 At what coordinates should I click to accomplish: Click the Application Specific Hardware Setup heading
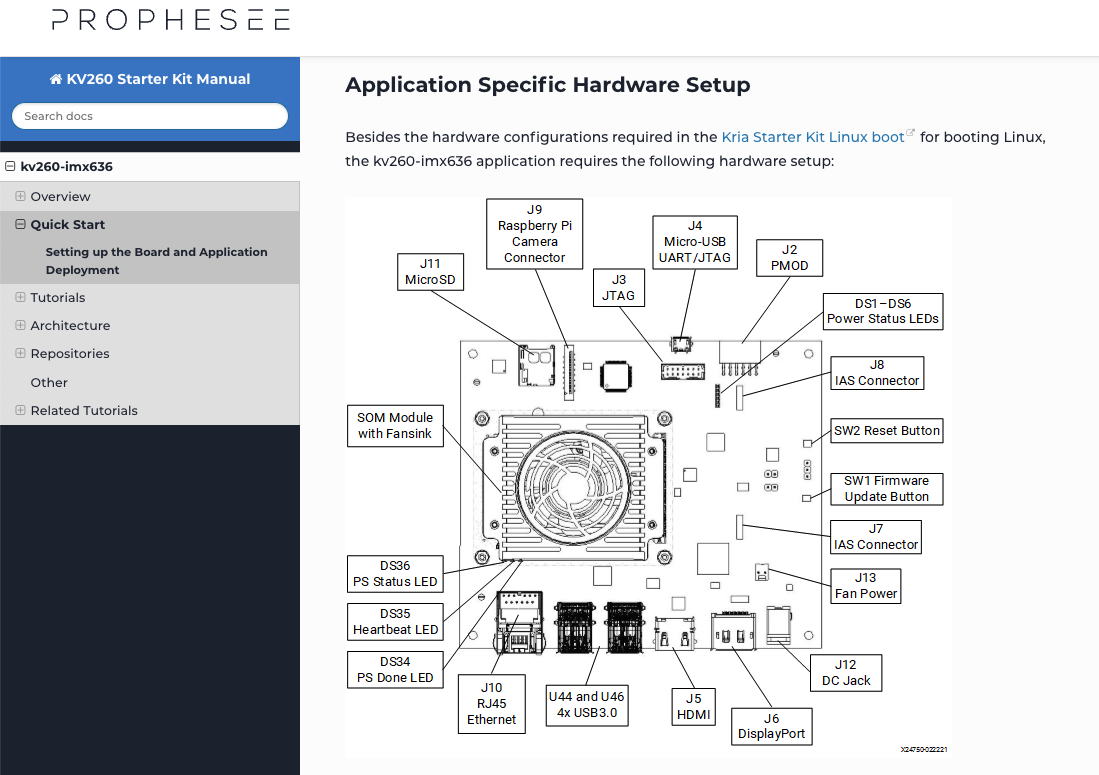[x=547, y=85]
